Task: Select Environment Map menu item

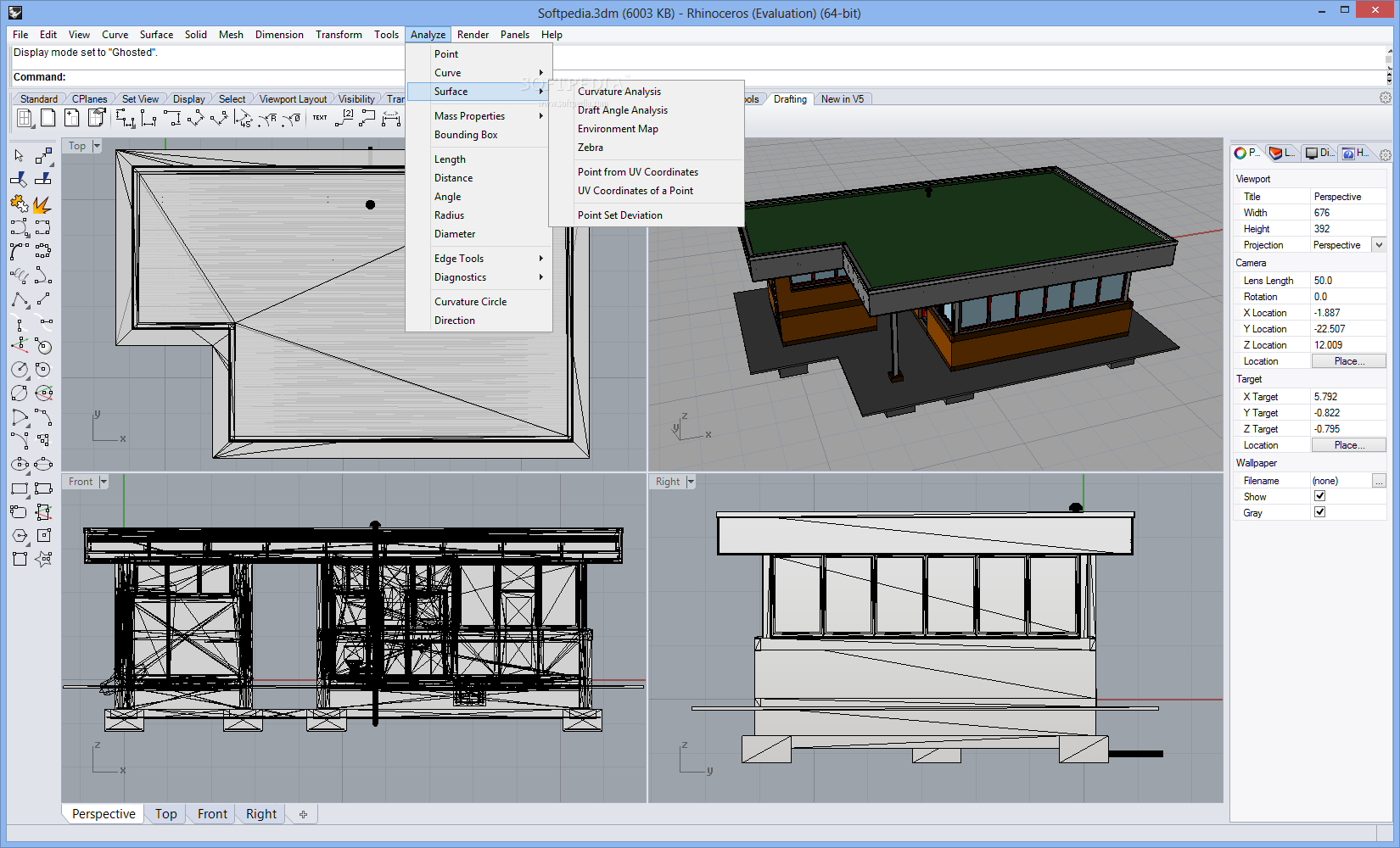Action: (x=647, y=129)
